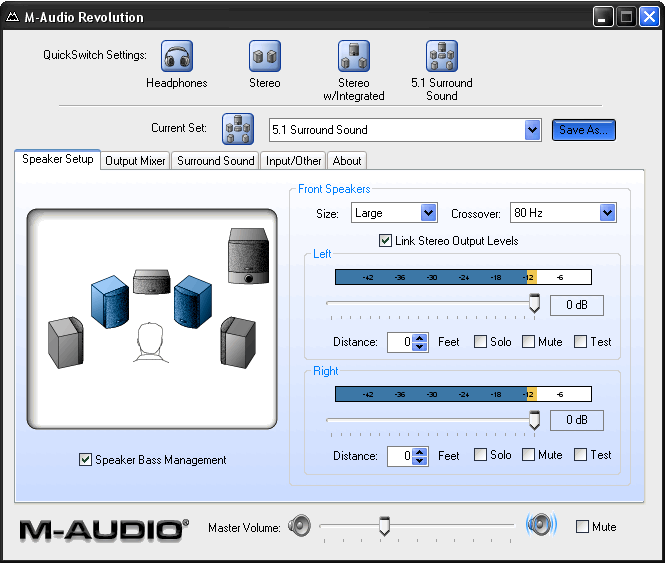Open the front speaker Size dropdown
The image size is (665, 563).
[428, 213]
